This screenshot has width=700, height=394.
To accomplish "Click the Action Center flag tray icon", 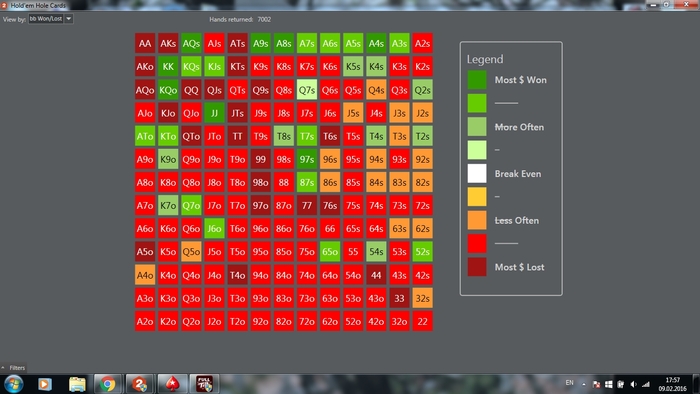I will tap(596, 384).
